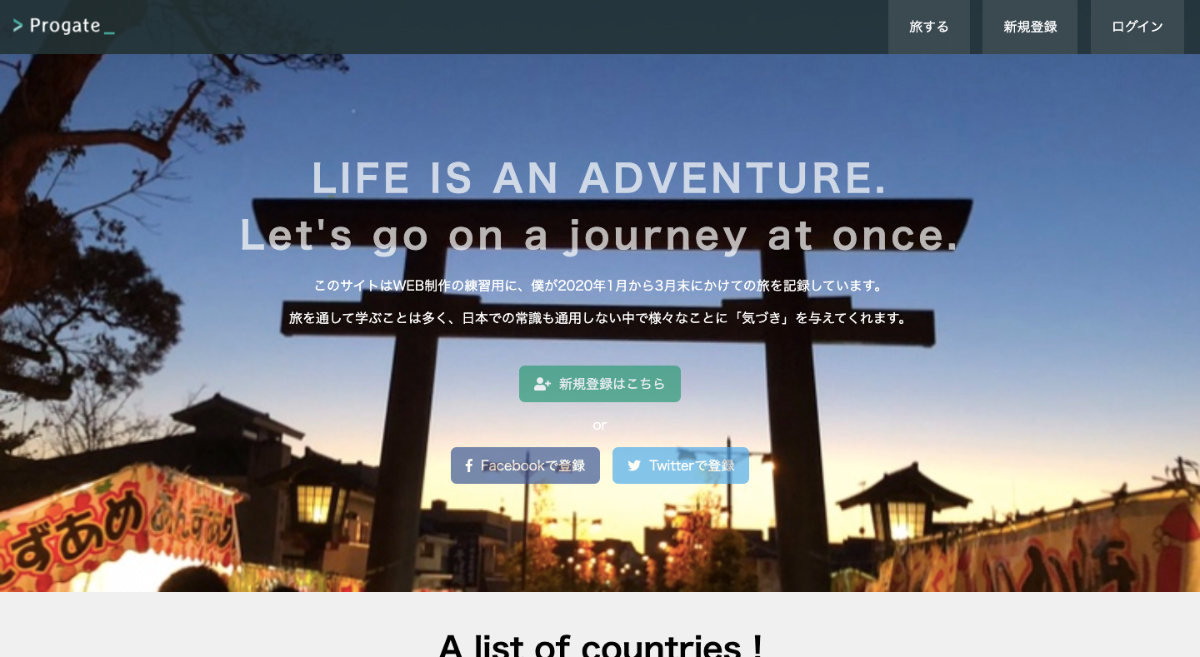This screenshot has width=1200, height=657.
Task: Click the paragraph starting このサイトはWEB制作
Action: coord(599,286)
